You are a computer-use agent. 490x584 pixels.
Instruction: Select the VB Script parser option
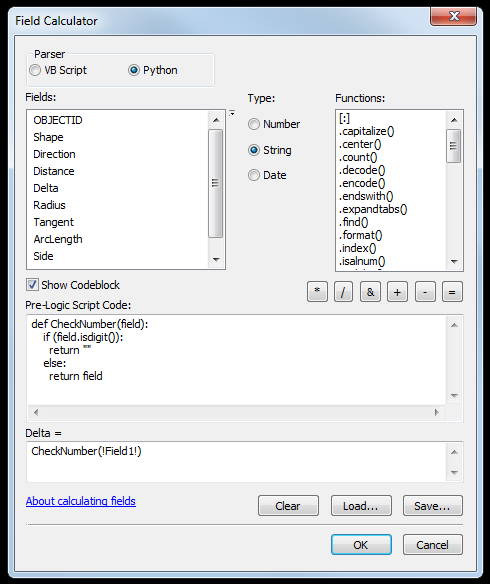[x=58, y=70]
